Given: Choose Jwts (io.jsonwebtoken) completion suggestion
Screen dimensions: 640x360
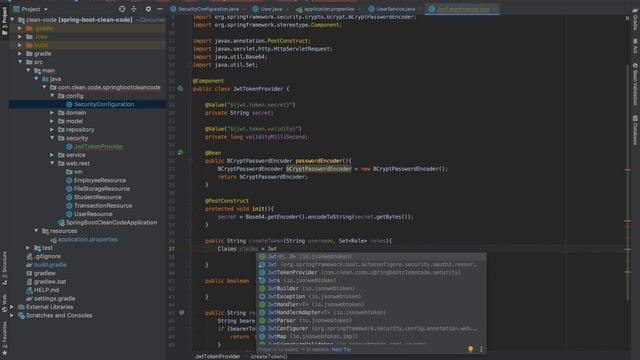Looking at the screenshot, I should 371,280.
